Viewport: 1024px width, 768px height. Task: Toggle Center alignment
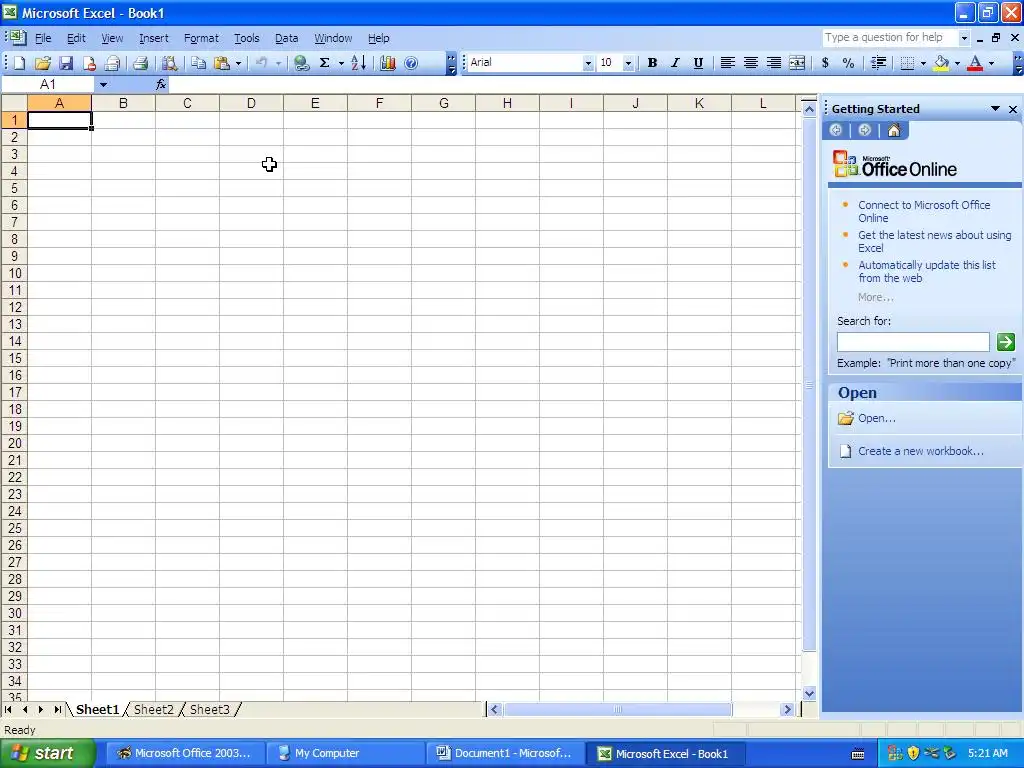point(751,63)
